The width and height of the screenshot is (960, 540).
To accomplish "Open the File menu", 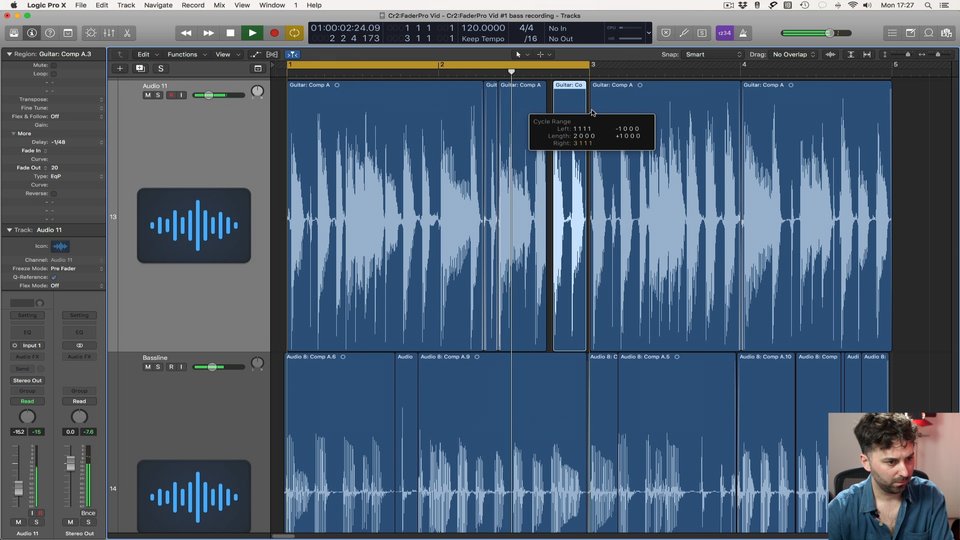I will click(81, 5).
